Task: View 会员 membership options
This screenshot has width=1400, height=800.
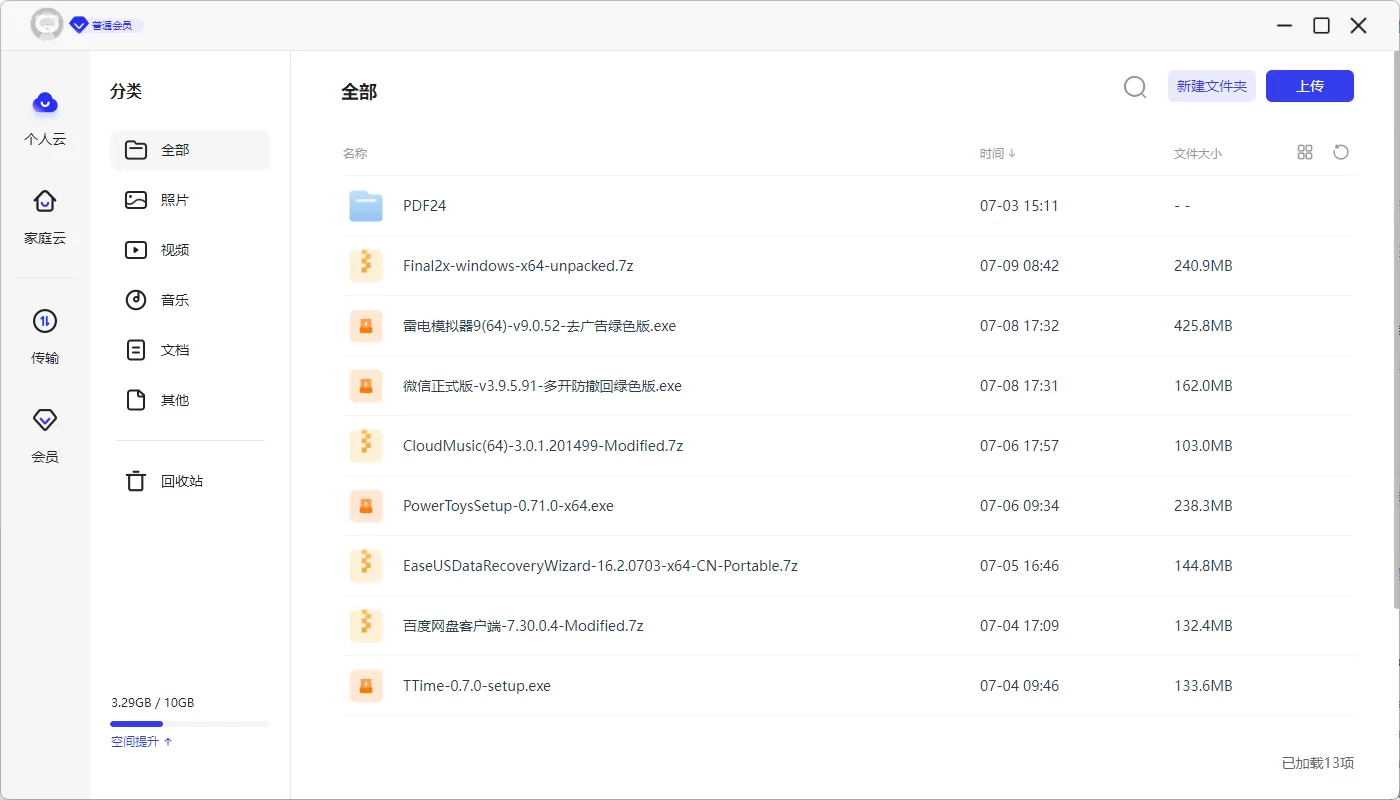Action: pyautogui.click(x=44, y=436)
